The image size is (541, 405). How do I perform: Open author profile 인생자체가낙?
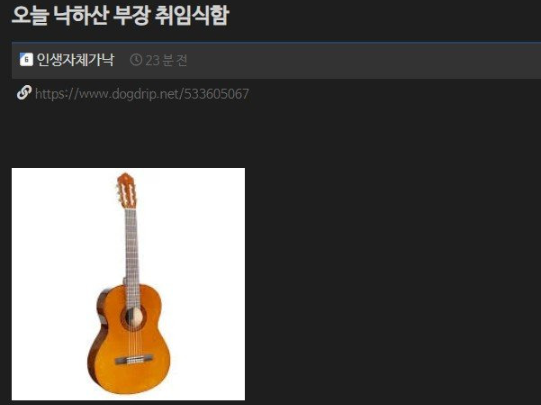pyautogui.click(x=75, y=60)
